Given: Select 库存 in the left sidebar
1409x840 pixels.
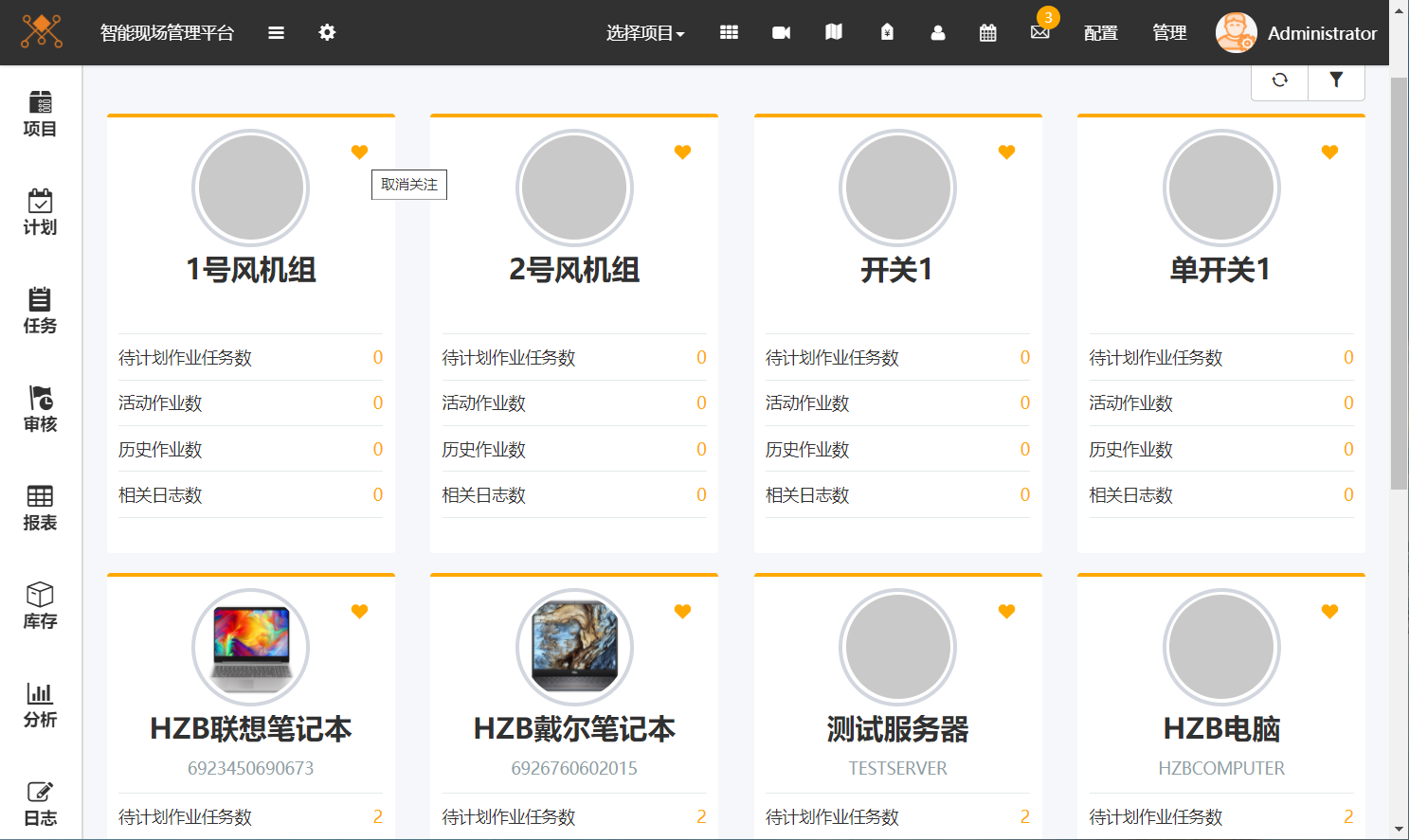Looking at the screenshot, I should point(40,606).
